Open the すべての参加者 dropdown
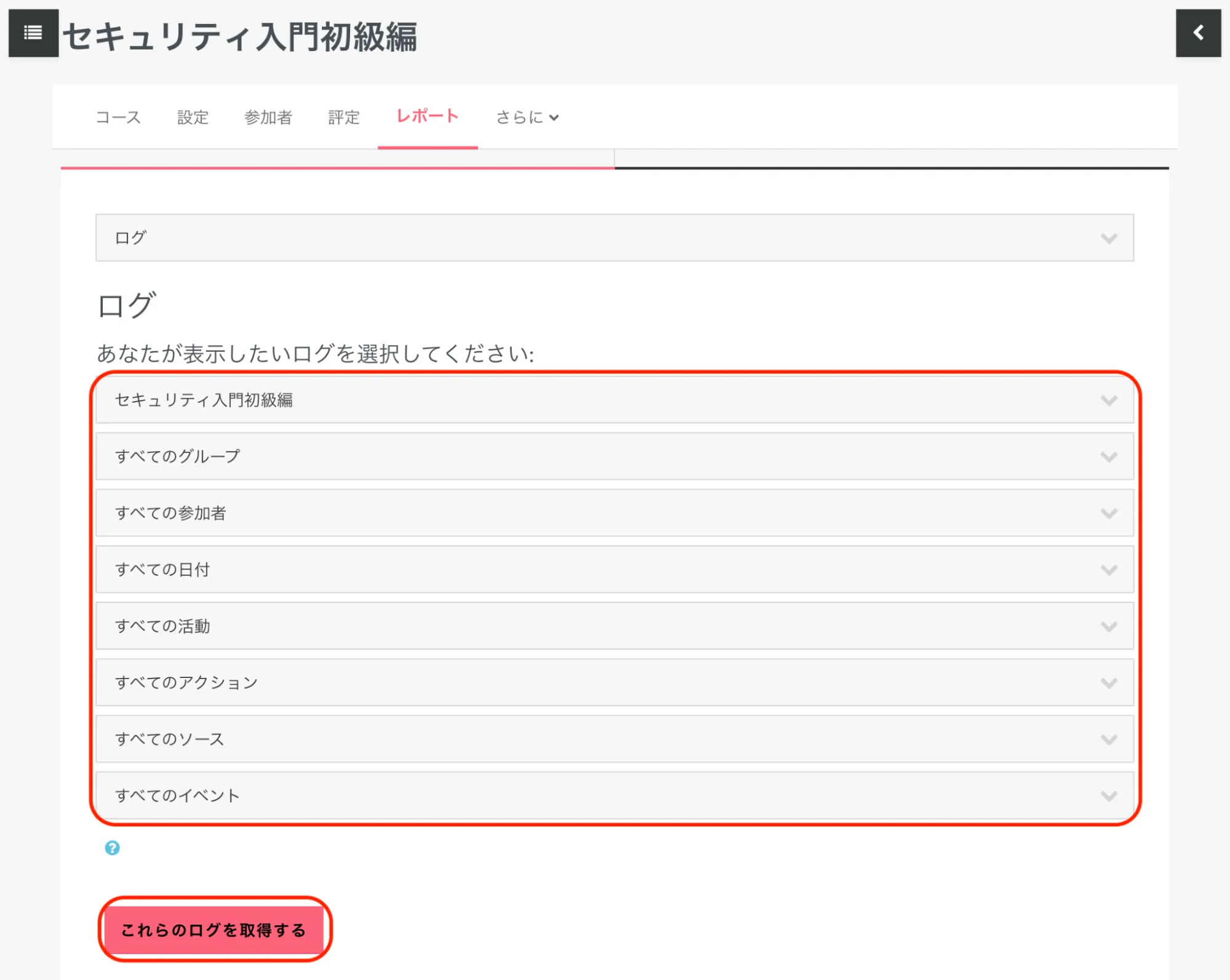This screenshot has height=980, width=1230. 614,513
